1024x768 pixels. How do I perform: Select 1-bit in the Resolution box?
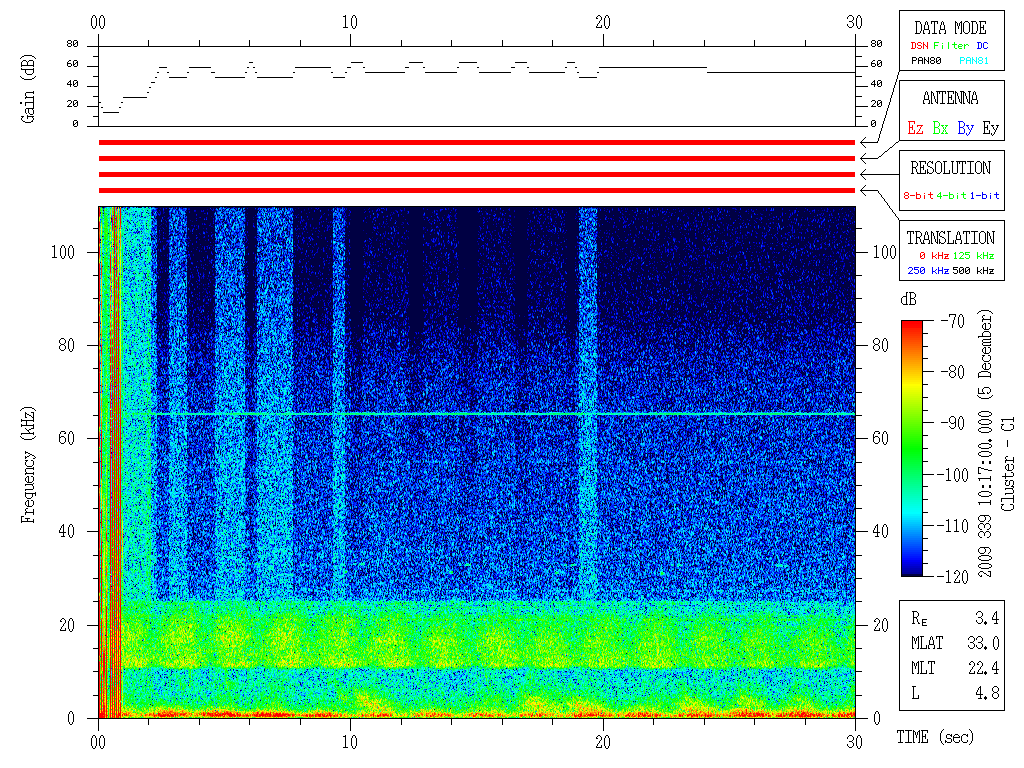(x=984, y=196)
